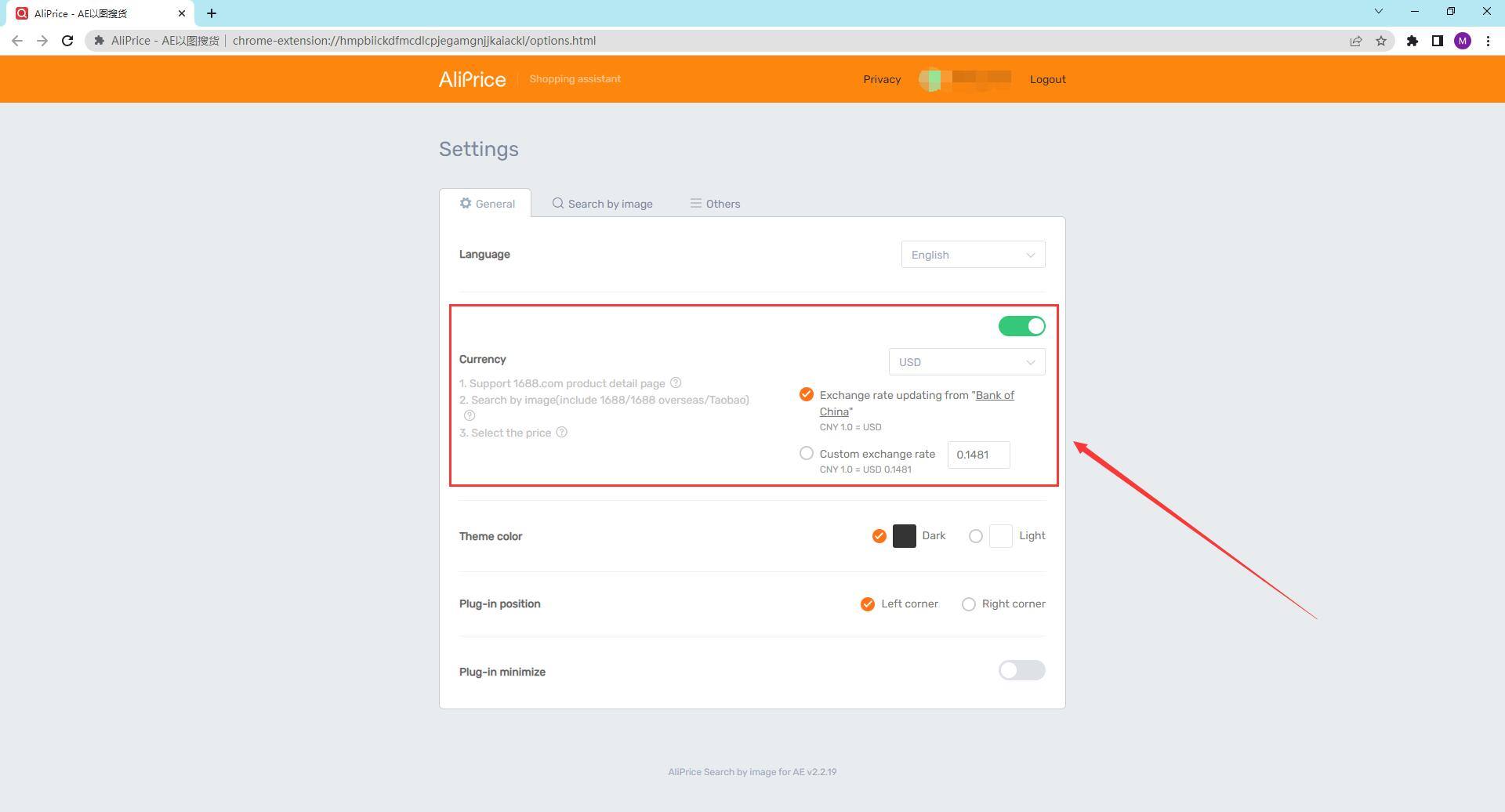Open the Language dropdown showing English
Image resolution: width=1505 pixels, height=812 pixels.
pyautogui.click(x=973, y=255)
